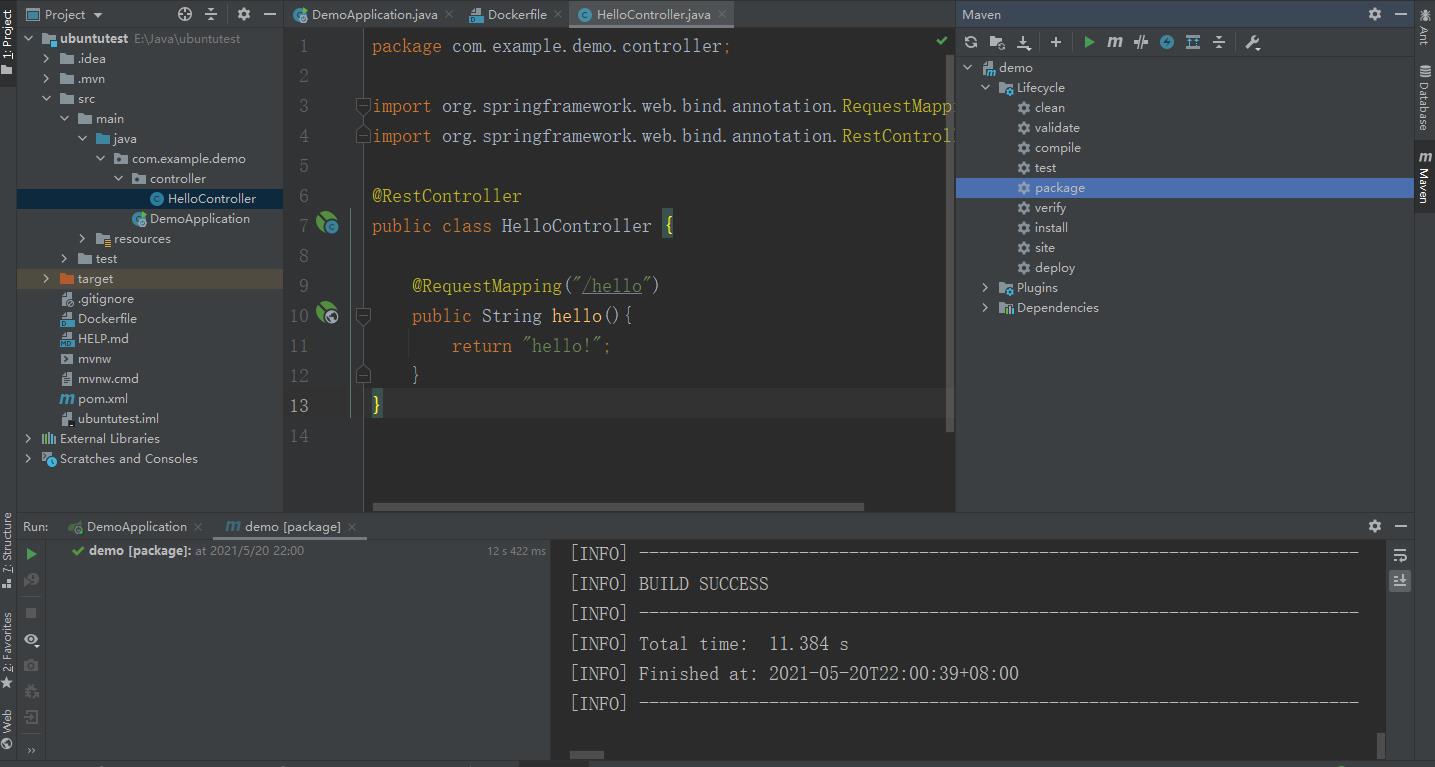Viewport: 1435px width, 767px height.
Task: Show Maven dependencies diagram icon
Action: [1193, 42]
